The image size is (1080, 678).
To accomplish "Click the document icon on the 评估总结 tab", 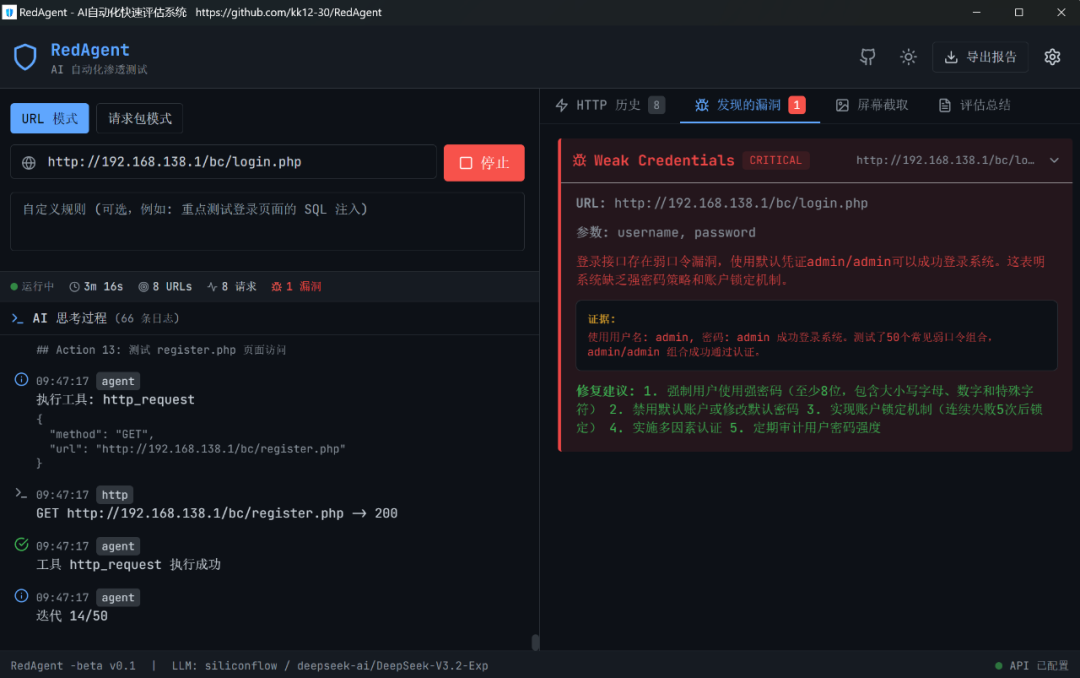I will (x=943, y=104).
